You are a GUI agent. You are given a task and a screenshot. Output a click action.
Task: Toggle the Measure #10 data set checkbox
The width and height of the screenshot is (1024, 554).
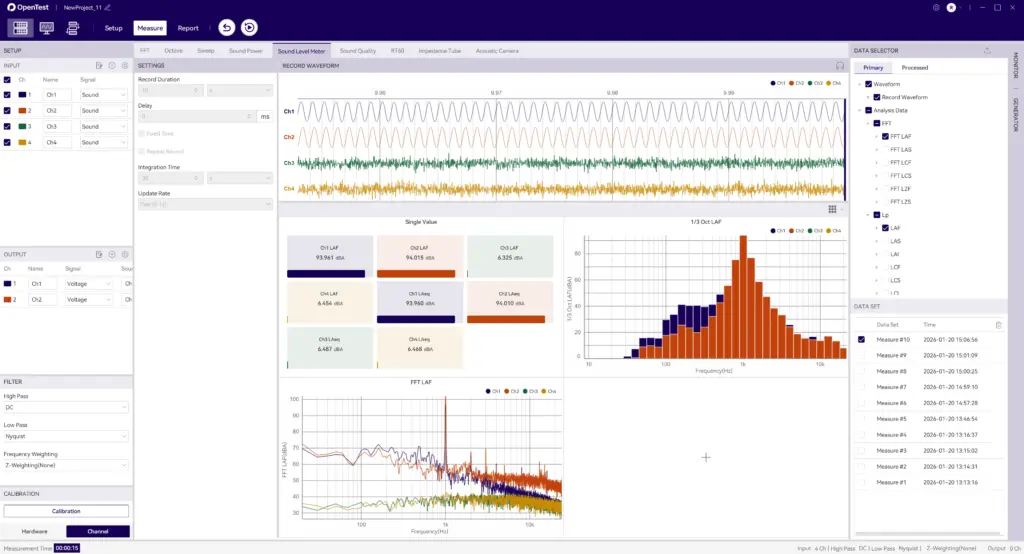coord(862,340)
